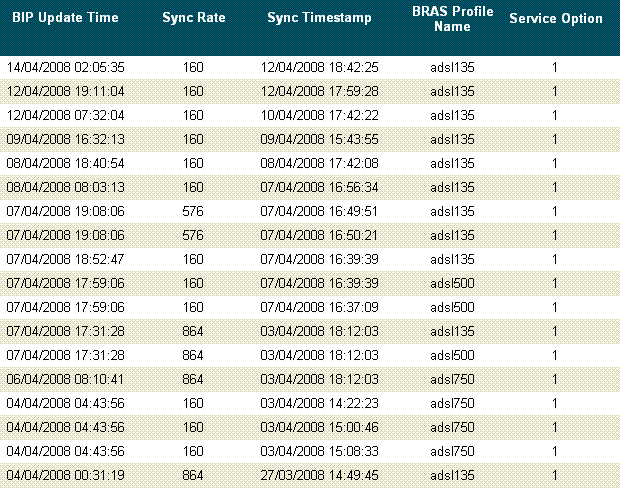This screenshot has width=625, height=488.
Task: Click adsl135 in the 08/04/2008 18:40:54 row
Action: coord(452,163)
